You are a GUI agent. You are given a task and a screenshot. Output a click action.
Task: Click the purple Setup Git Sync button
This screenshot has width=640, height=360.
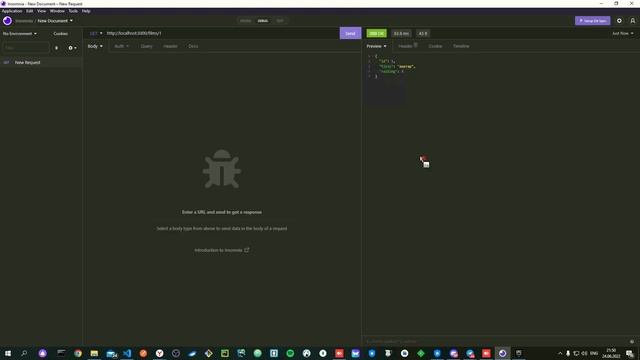click(x=593, y=21)
